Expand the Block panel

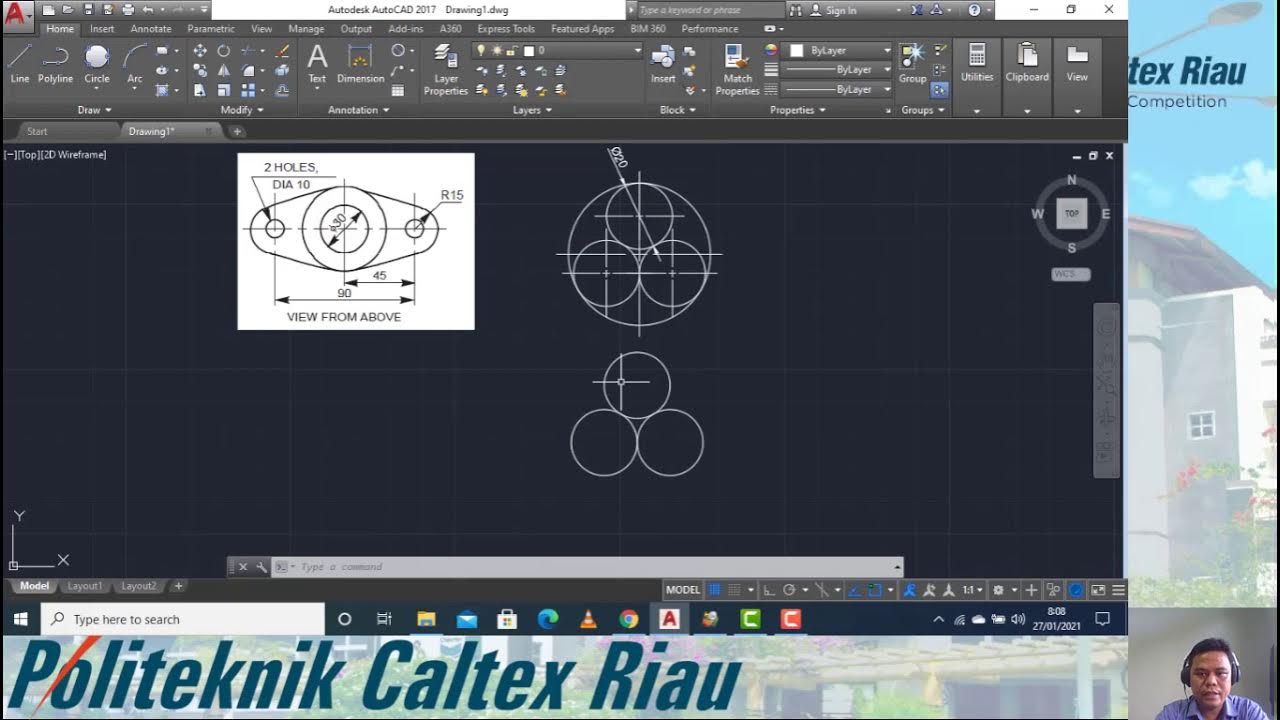click(x=678, y=110)
